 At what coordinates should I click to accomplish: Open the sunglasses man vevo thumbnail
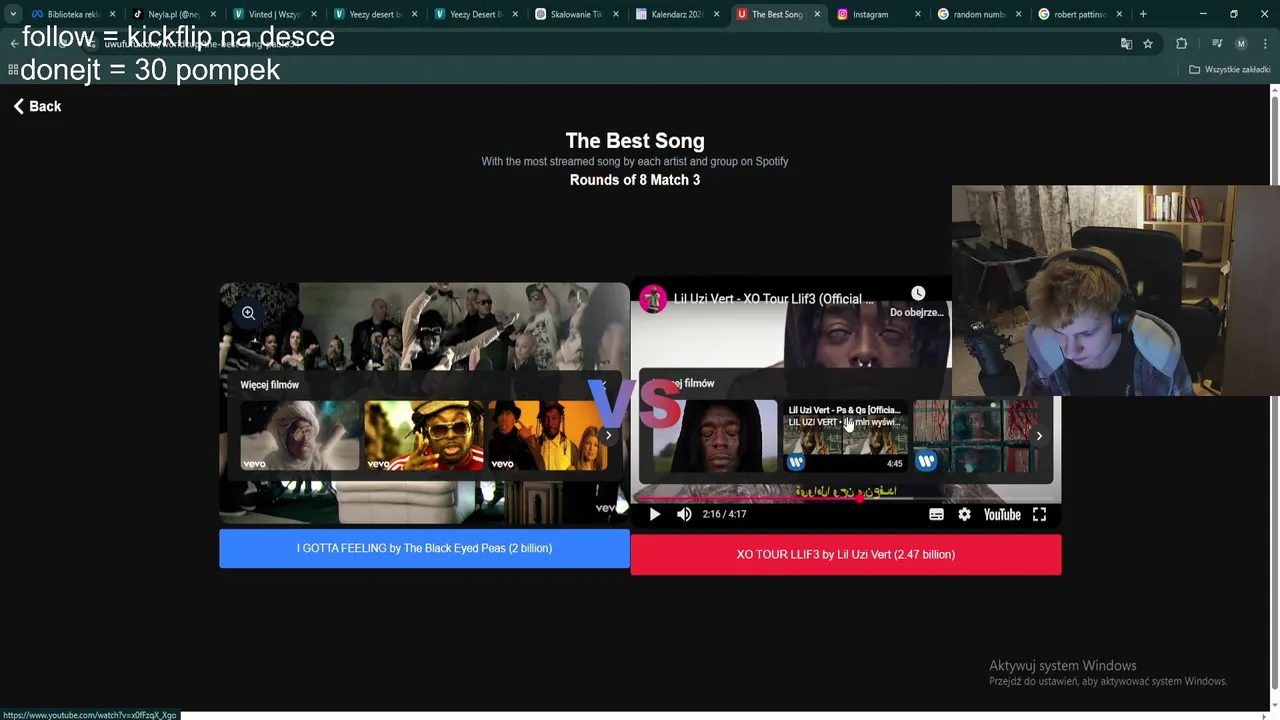(x=424, y=435)
